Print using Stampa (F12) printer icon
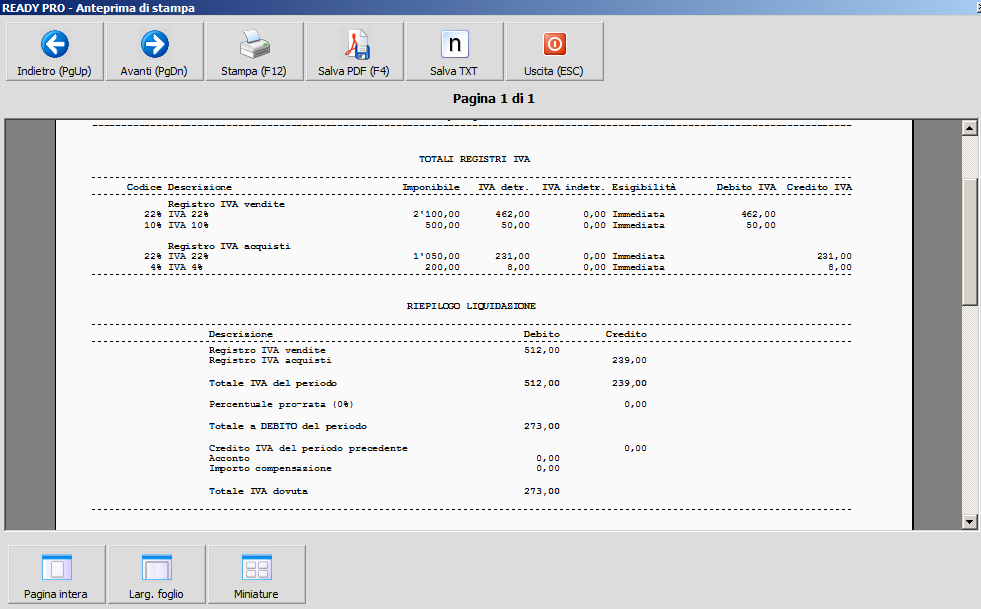The width and height of the screenshot is (981, 609). (255, 52)
